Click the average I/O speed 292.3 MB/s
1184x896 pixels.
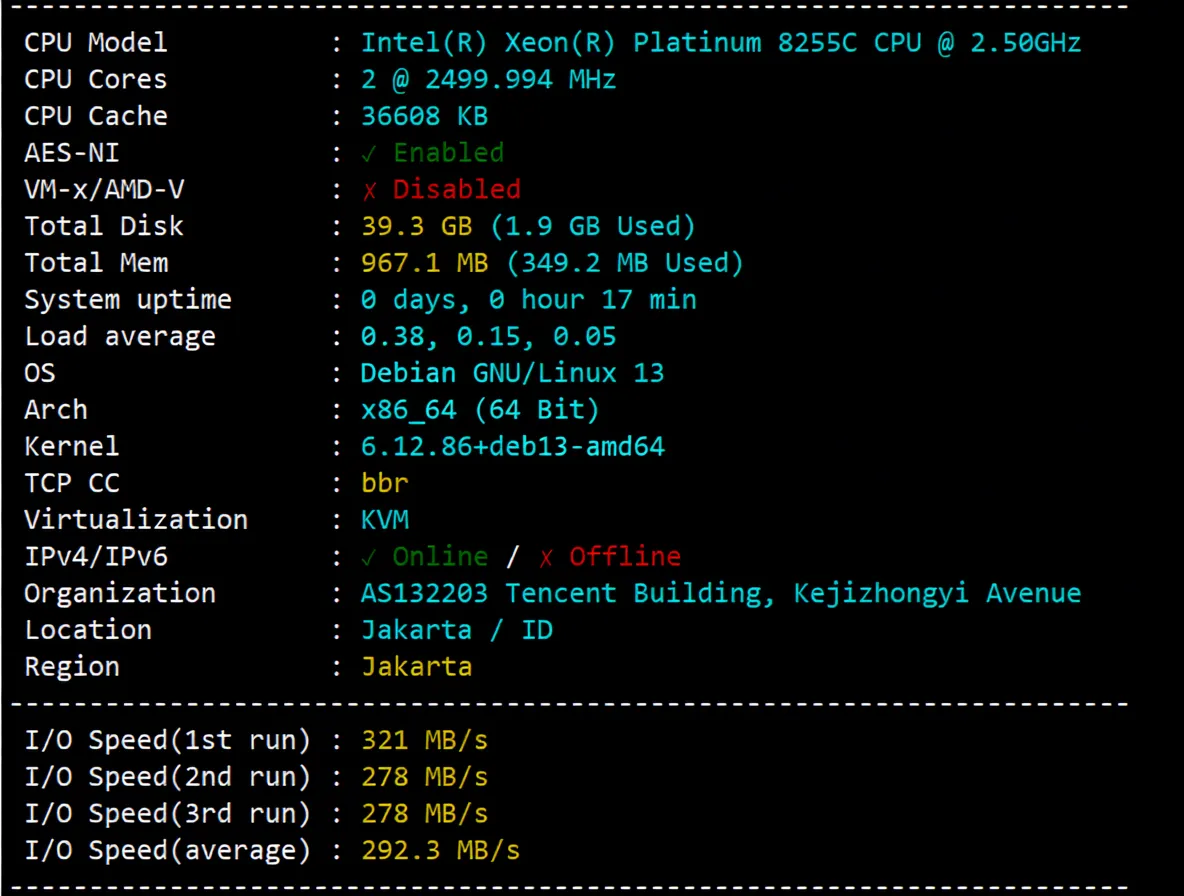440,851
